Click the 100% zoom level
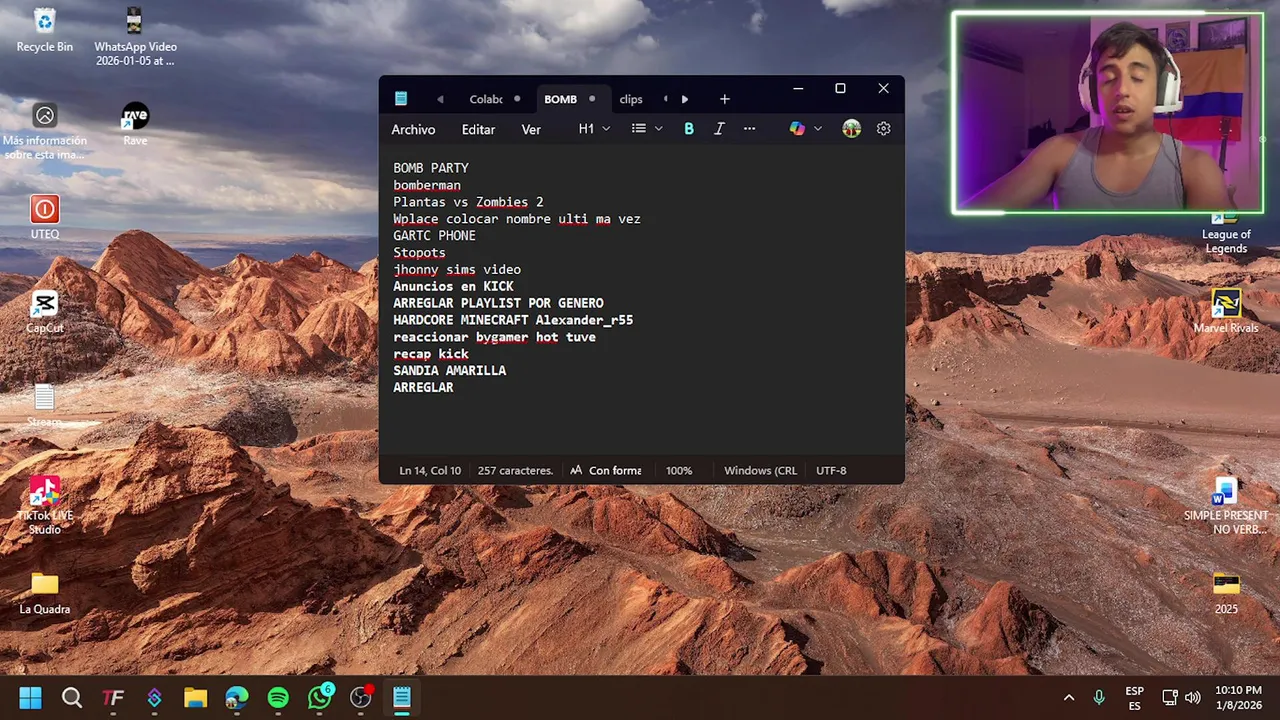The width and height of the screenshot is (1280, 720). point(679,470)
